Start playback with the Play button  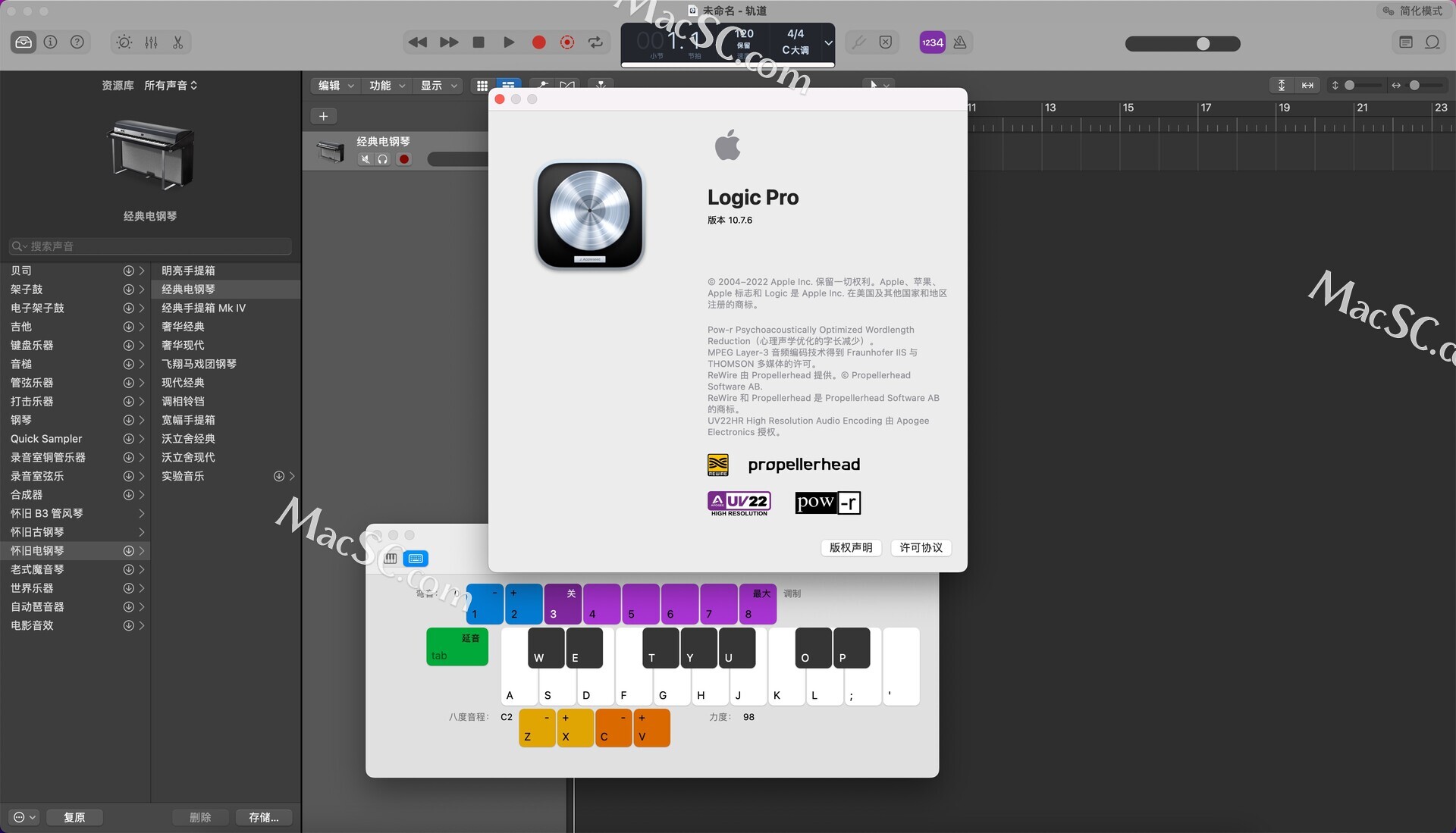[509, 42]
